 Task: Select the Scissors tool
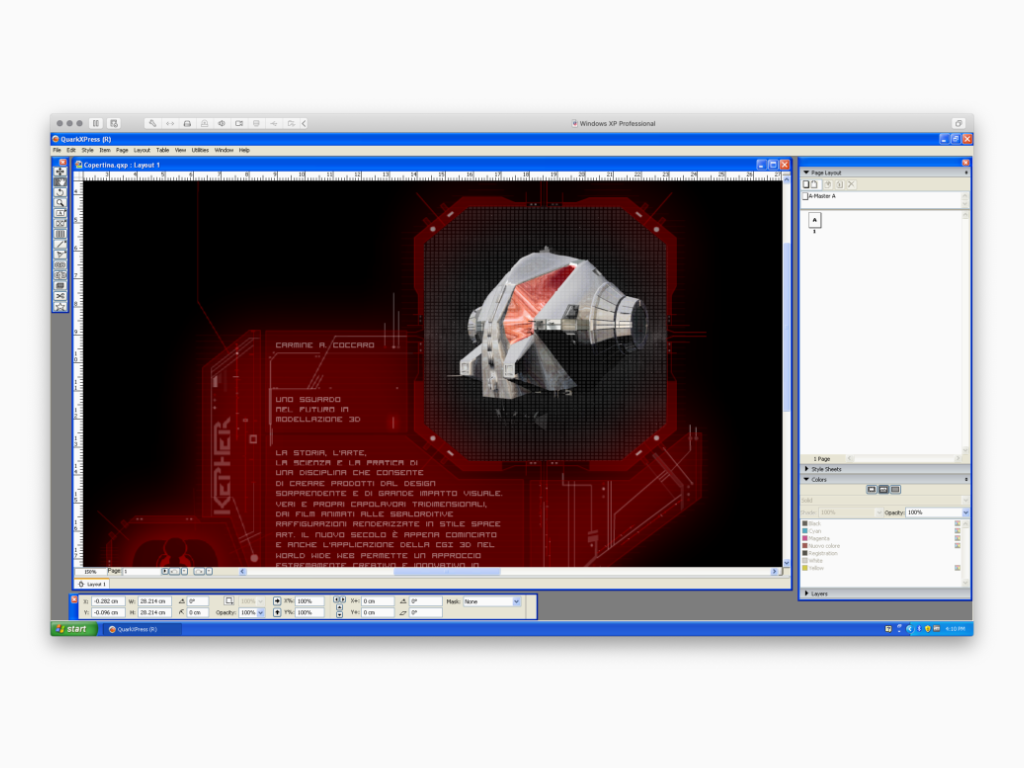(x=60, y=296)
